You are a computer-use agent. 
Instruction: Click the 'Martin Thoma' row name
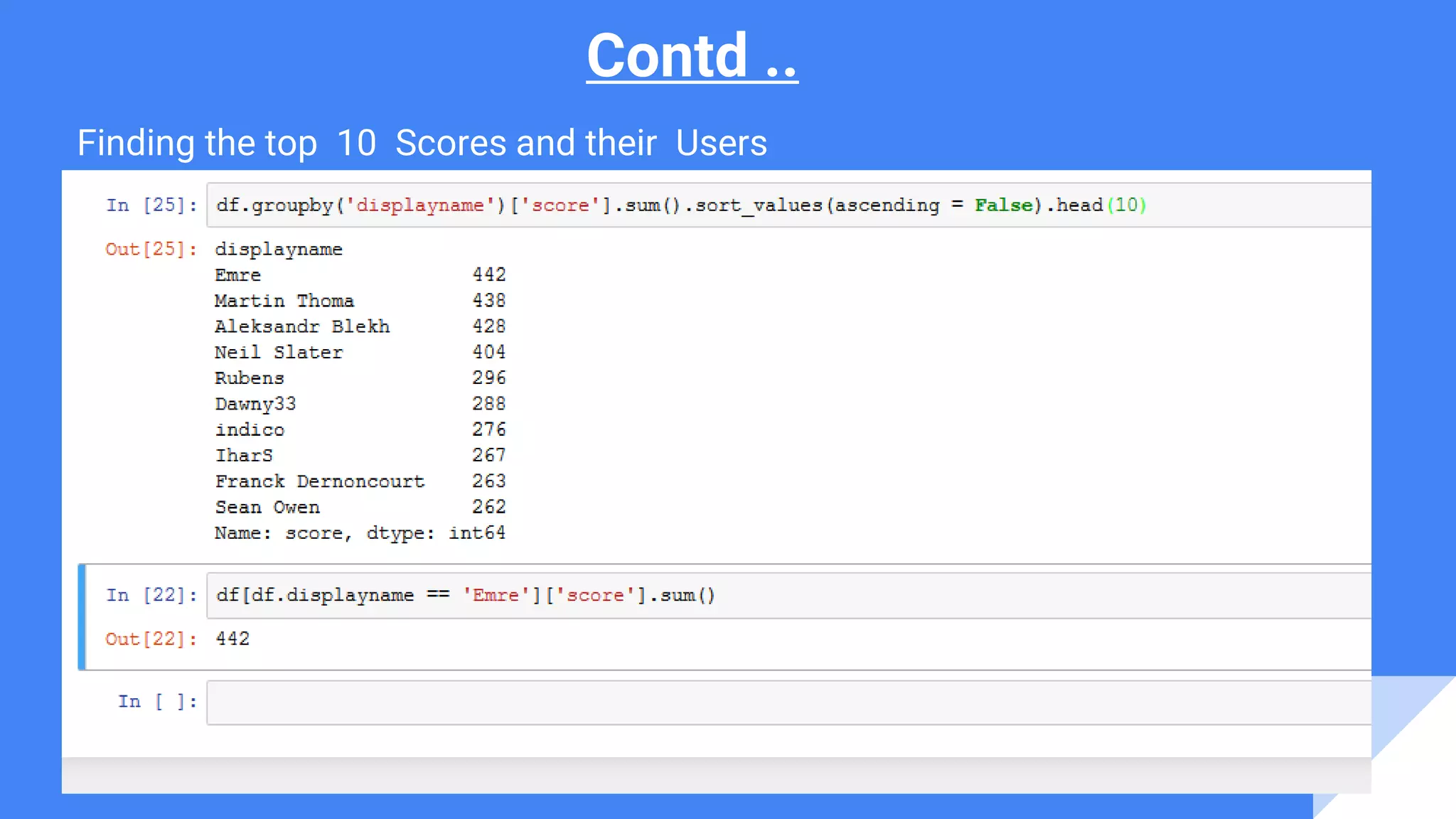284,301
